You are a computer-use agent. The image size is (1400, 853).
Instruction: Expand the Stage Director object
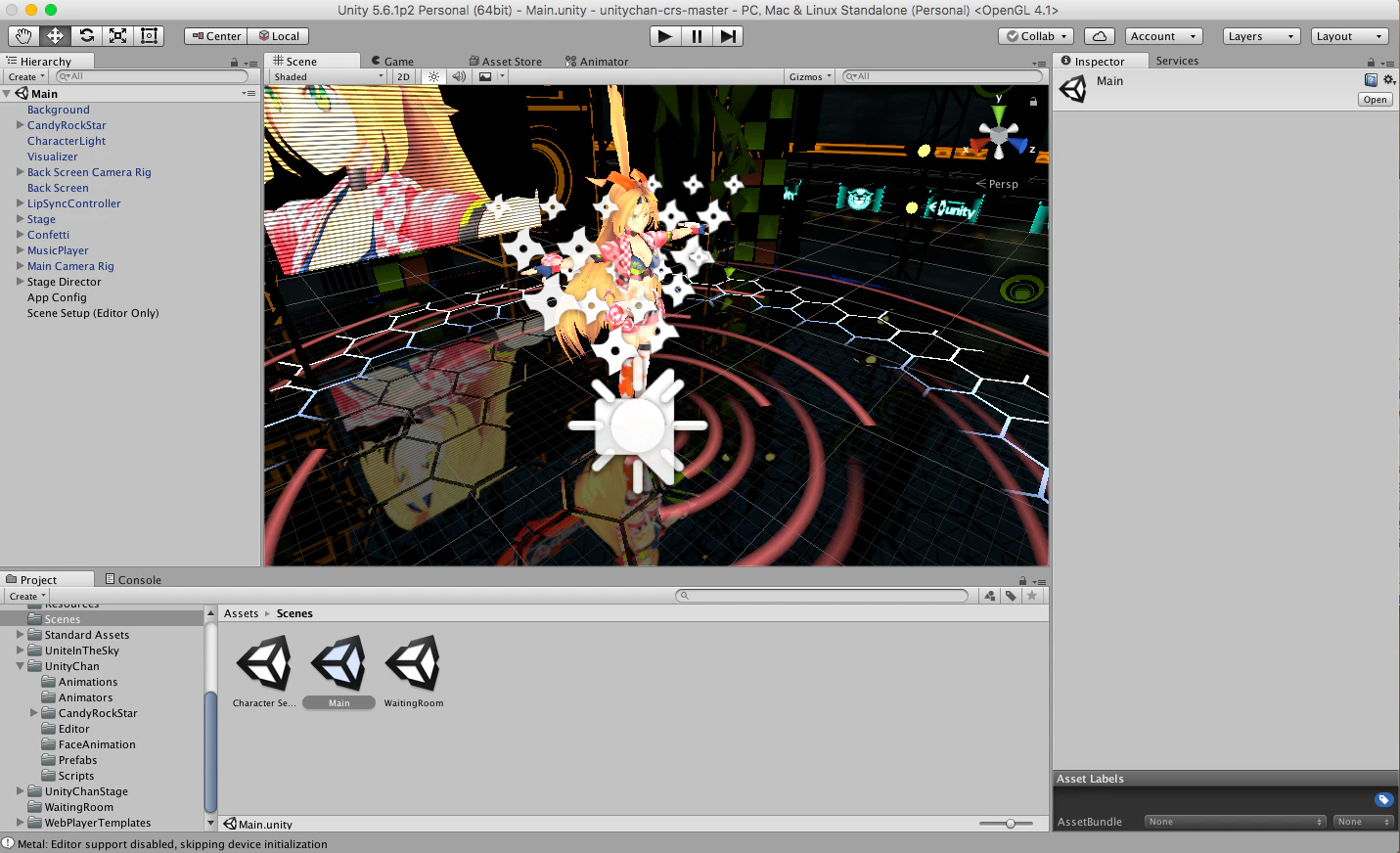pyautogui.click(x=20, y=282)
